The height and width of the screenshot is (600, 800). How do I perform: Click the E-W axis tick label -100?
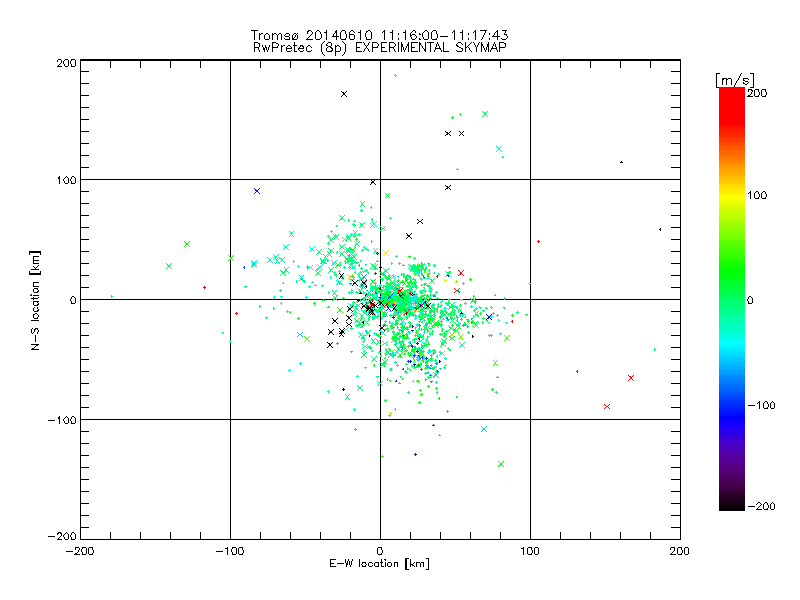pyautogui.click(x=230, y=551)
